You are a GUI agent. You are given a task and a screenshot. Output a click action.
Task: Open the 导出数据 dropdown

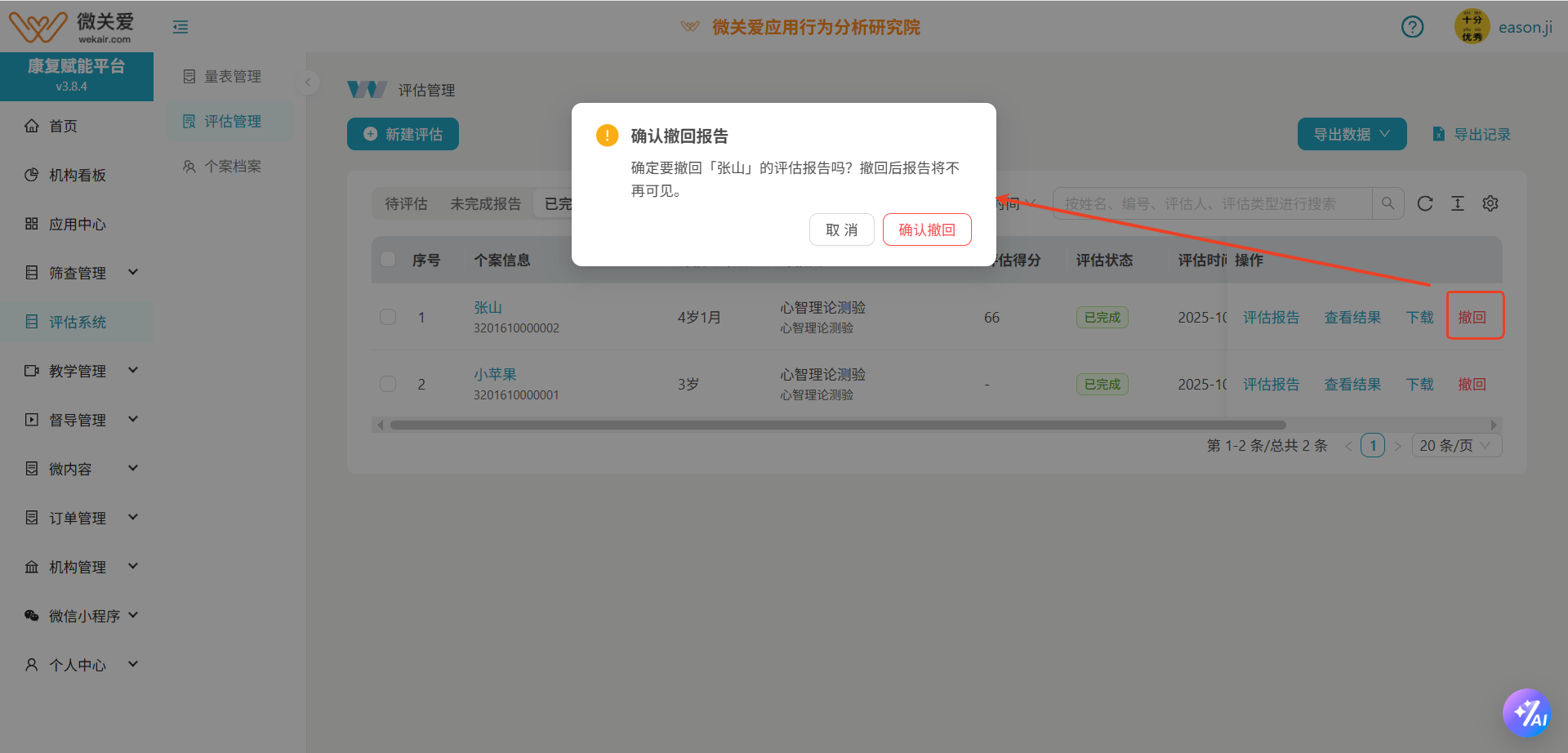1352,133
